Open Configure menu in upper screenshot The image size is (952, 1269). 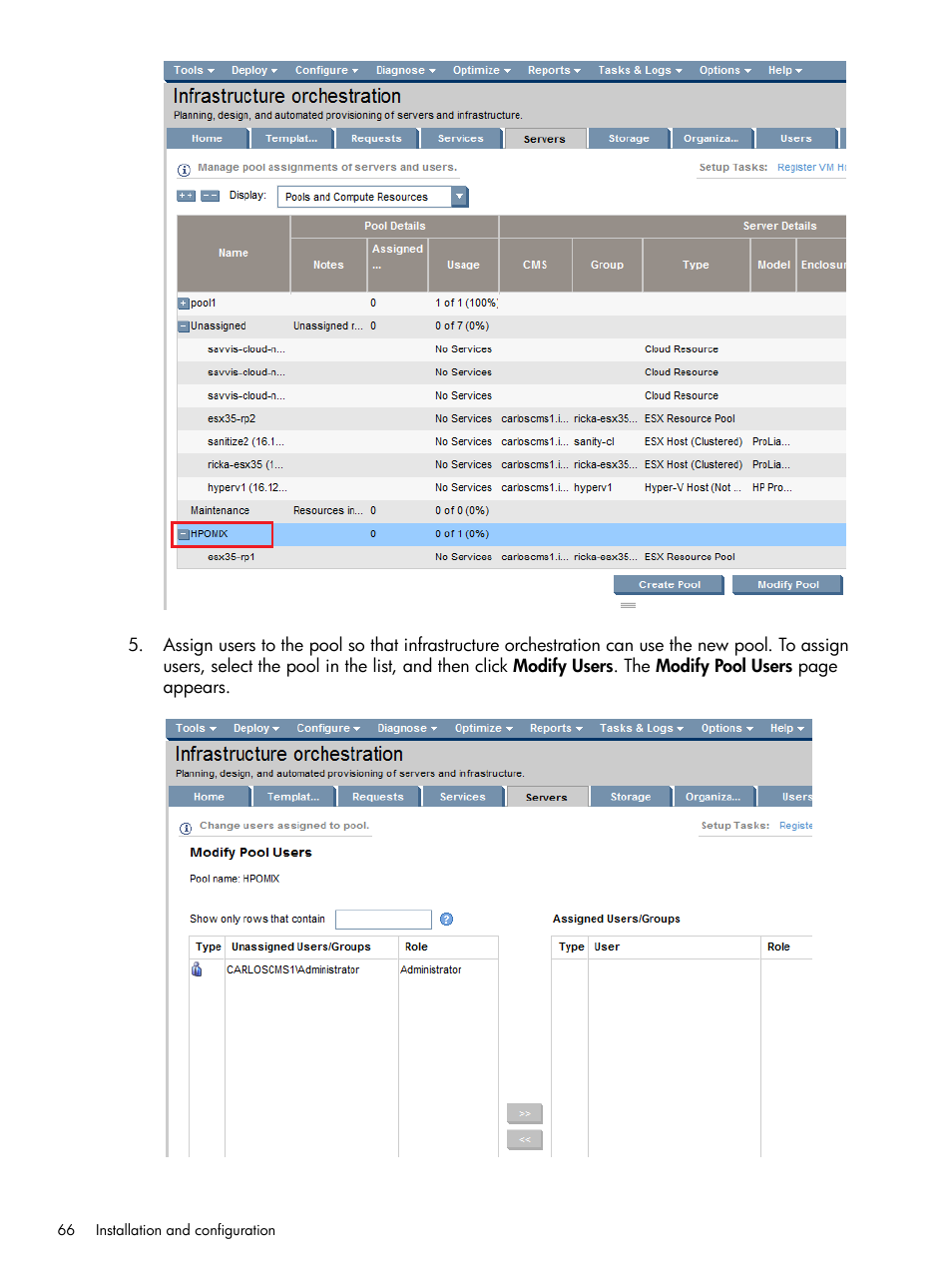(x=326, y=70)
